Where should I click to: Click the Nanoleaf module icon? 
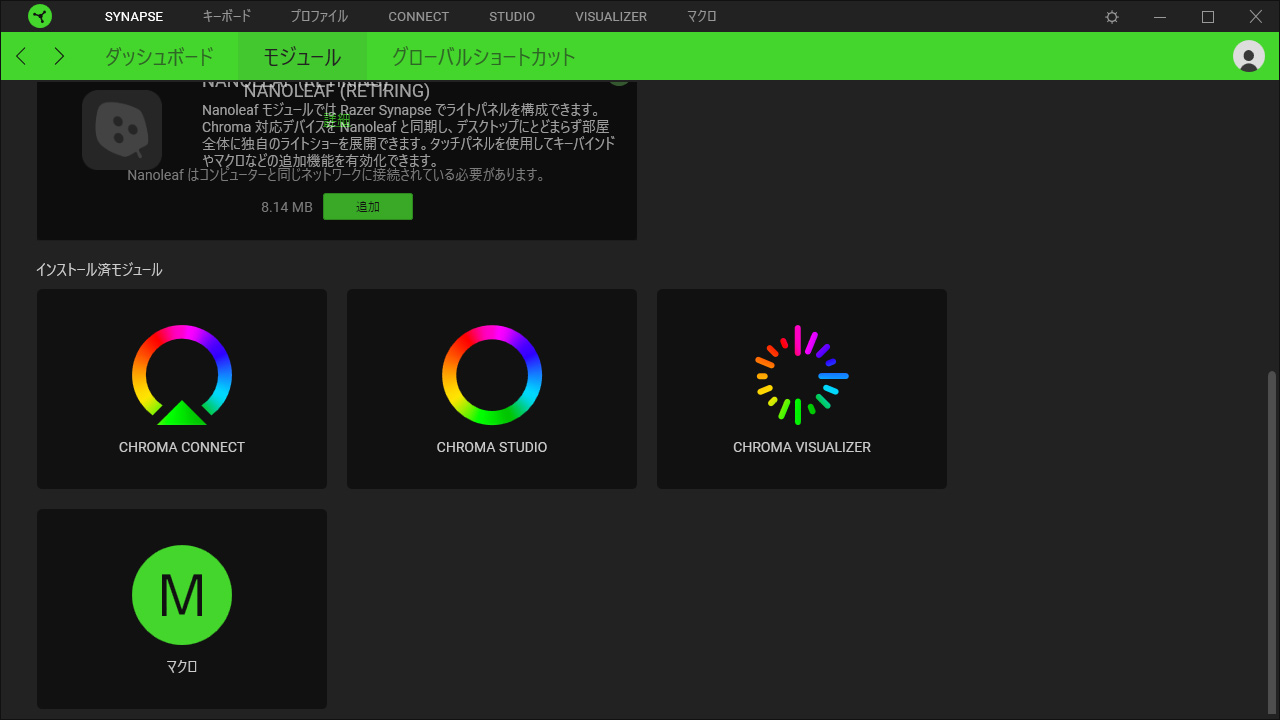[x=122, y=130]
